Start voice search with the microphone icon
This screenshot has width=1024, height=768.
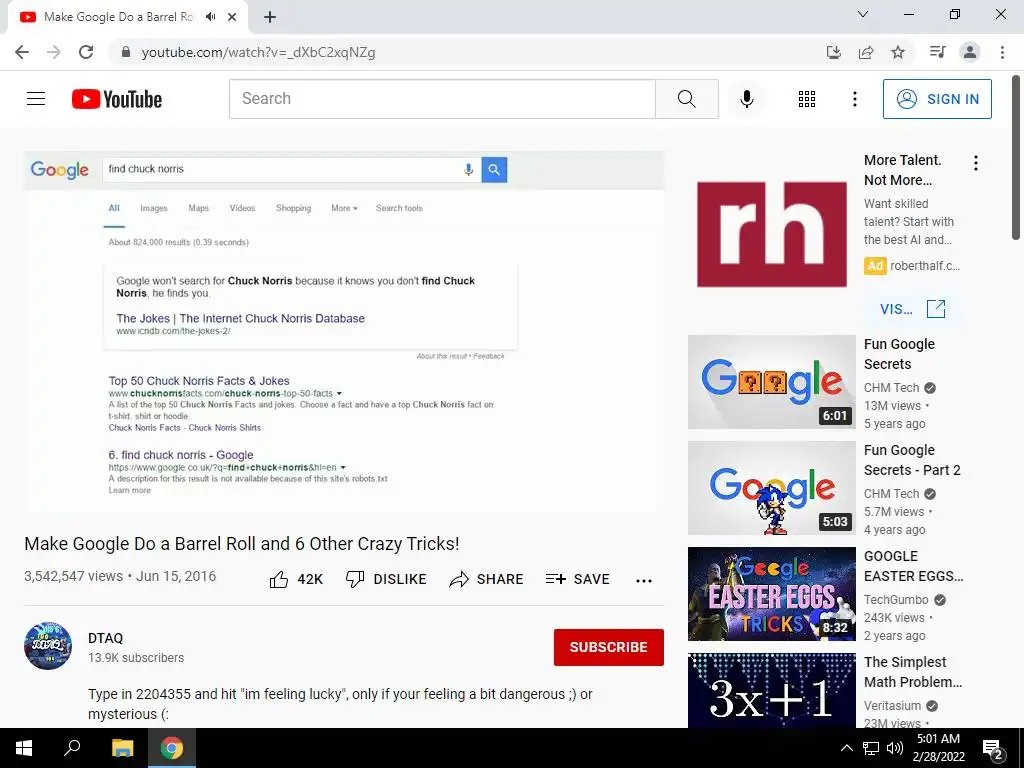point(746,99)
